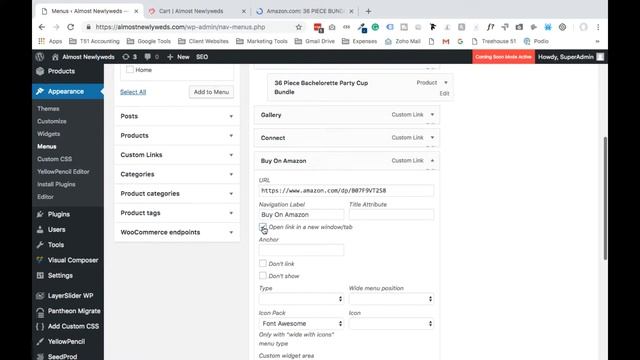
Task: Open YellowPencil in admin sidebar
Action: coord(68,342)
